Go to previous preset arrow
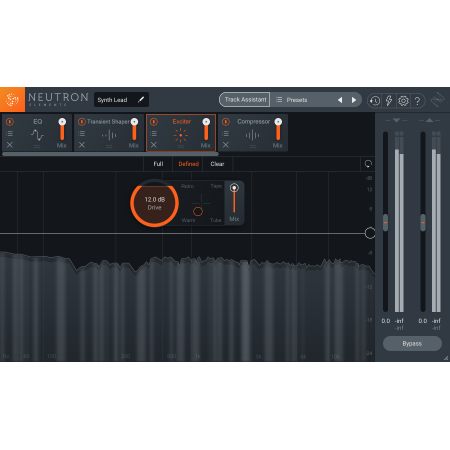 340,100
